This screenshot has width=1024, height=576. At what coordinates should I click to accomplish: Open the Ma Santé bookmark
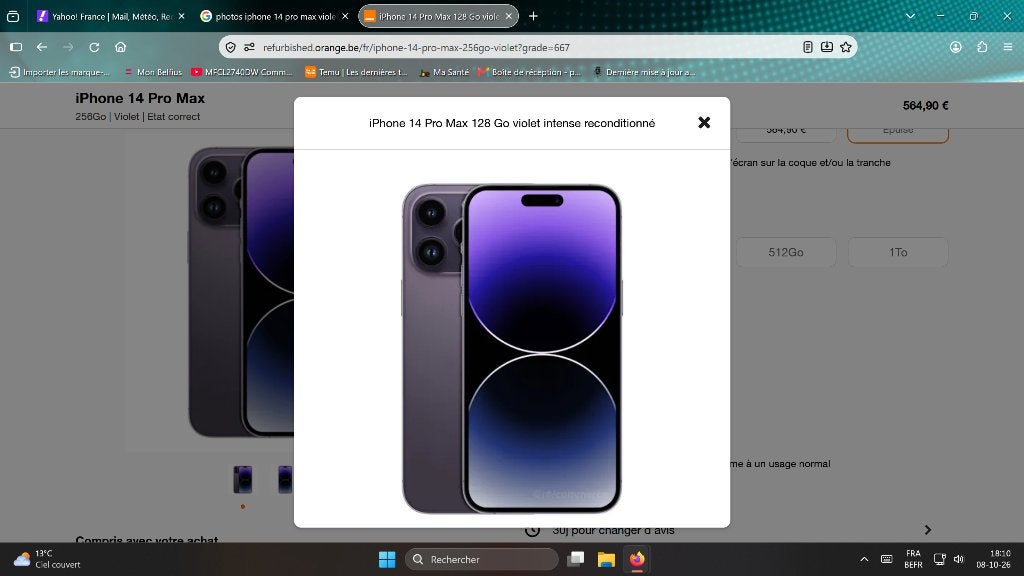tap(444, 72)
